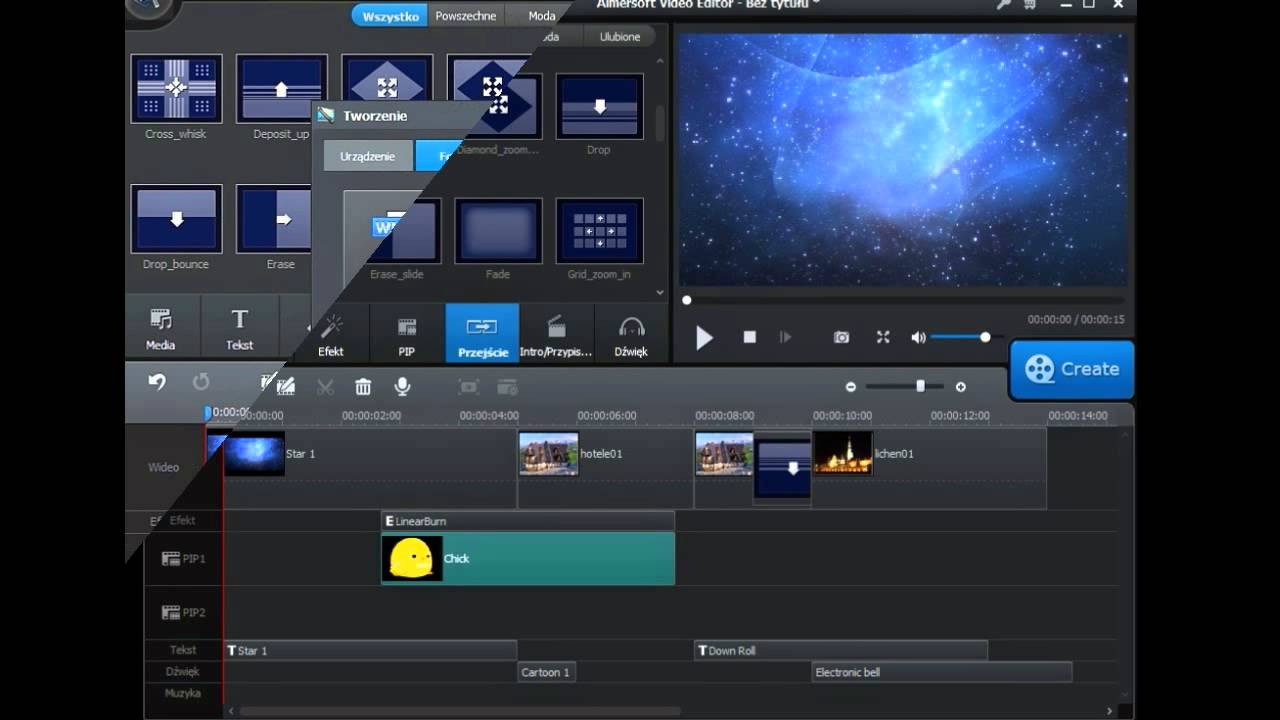Select the Drop_bounce transition thumbnail

click(176, 219)
